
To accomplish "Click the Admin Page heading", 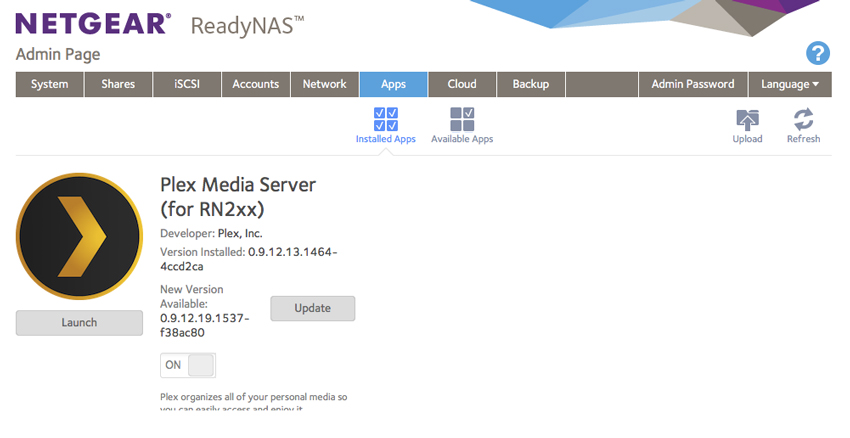I will coord(58,54).
